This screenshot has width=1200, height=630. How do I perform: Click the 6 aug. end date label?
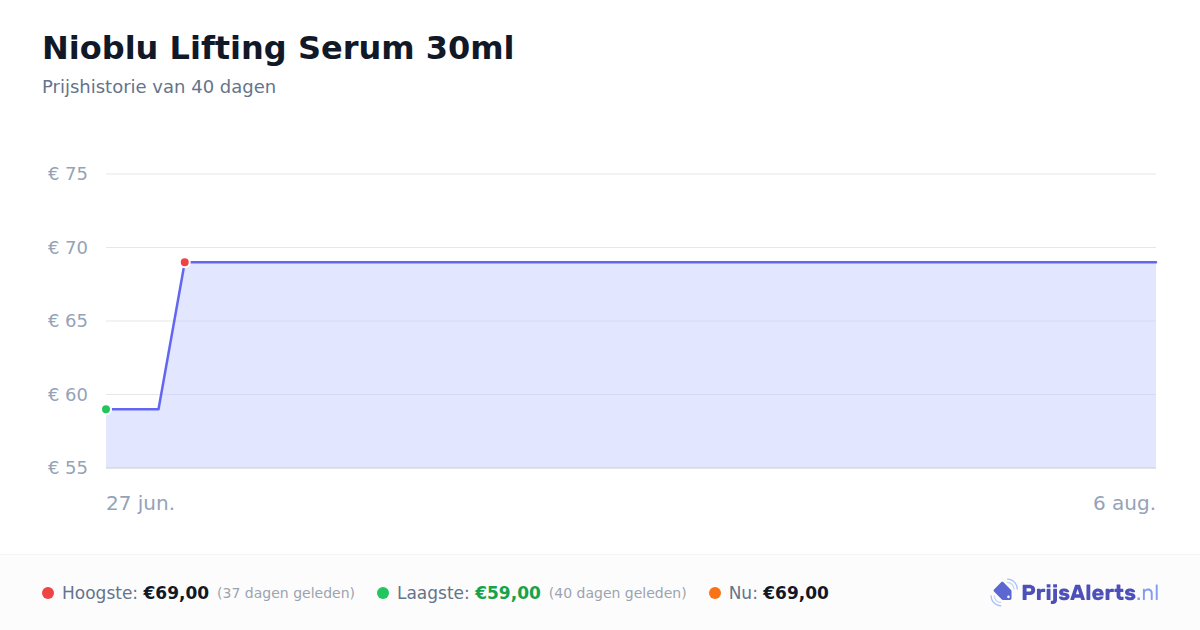[x=1125, y=503]
